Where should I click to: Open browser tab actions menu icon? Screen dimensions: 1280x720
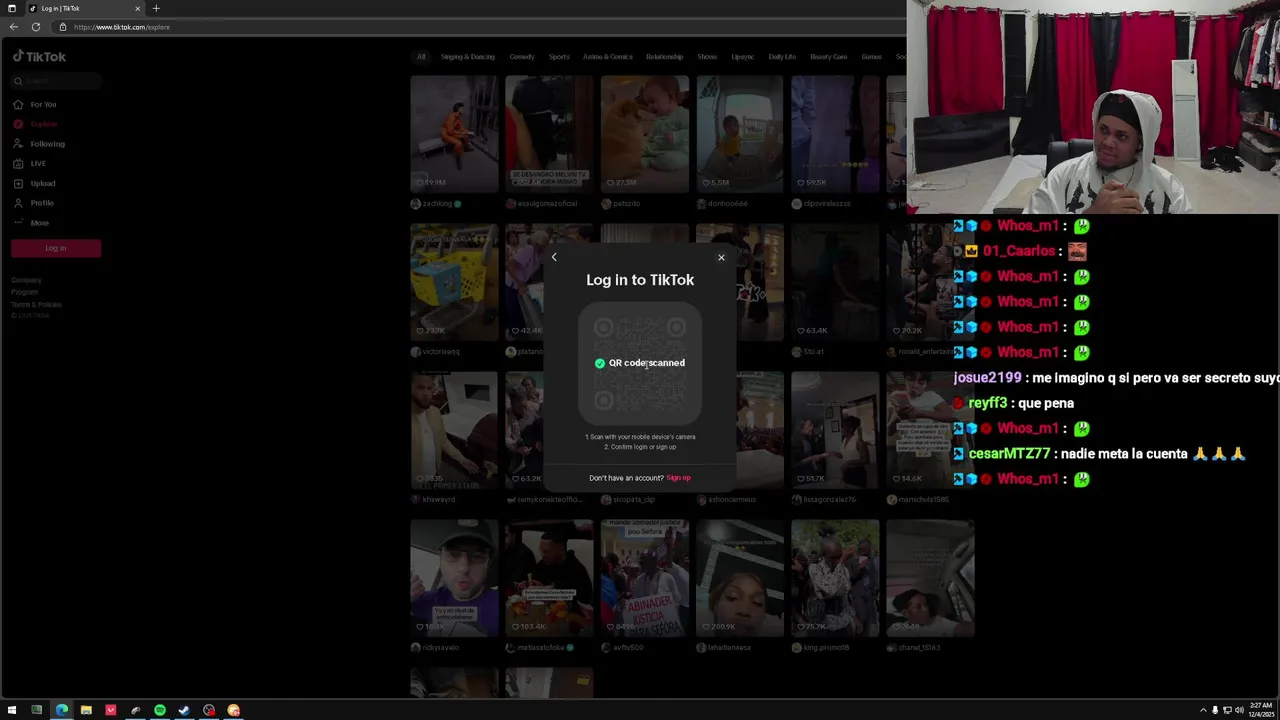click(x=12, y=8)
